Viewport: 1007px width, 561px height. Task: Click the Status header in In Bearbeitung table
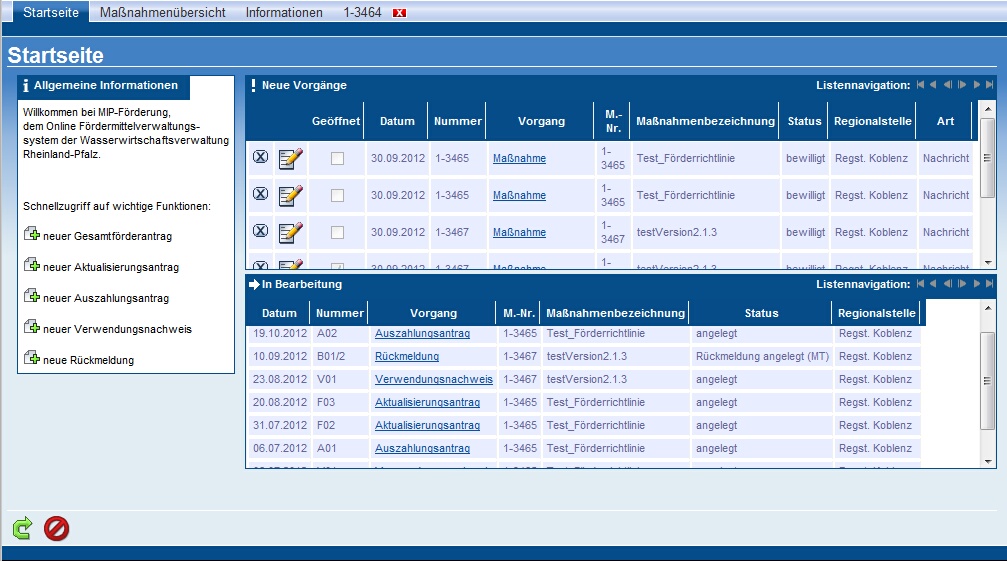pyautogui.click(x=761, y=313)
